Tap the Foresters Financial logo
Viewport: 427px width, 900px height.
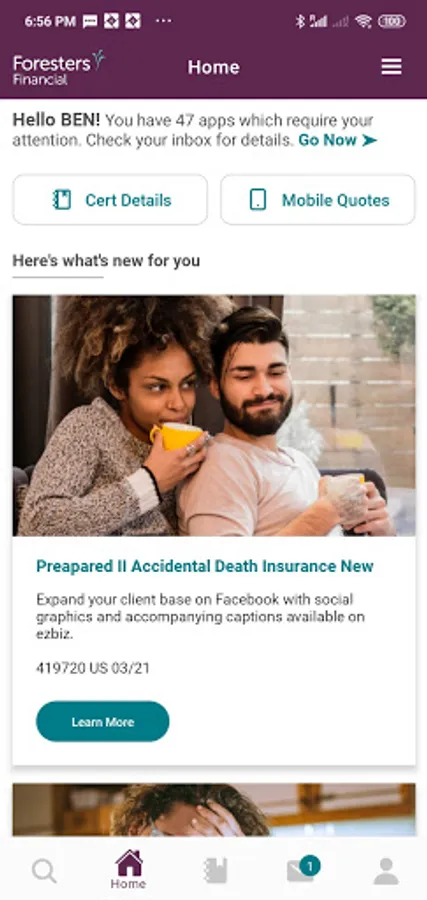coord(59,68)
